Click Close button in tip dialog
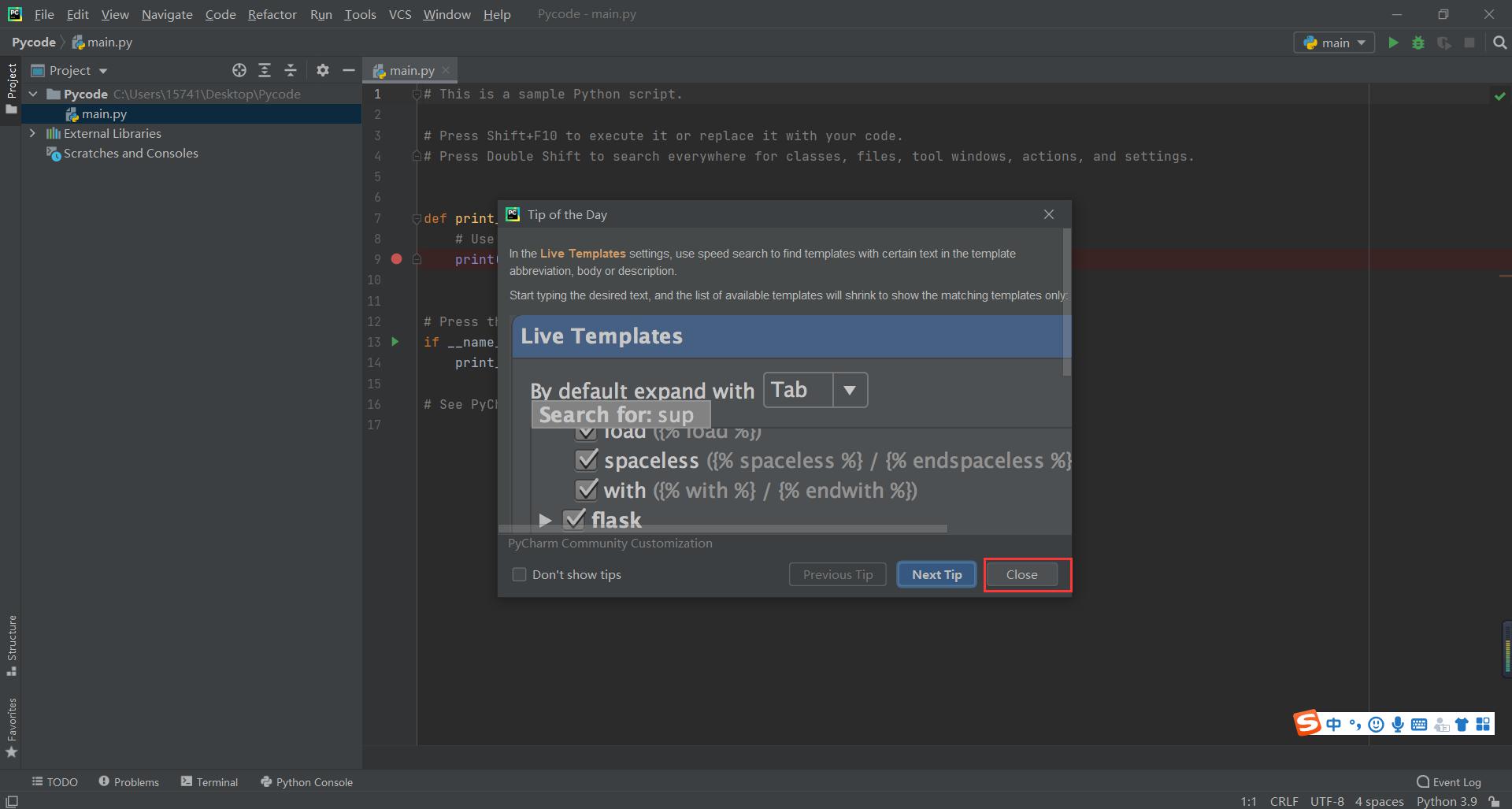This screenshot has height=809, width=1512. [1021, 574]
